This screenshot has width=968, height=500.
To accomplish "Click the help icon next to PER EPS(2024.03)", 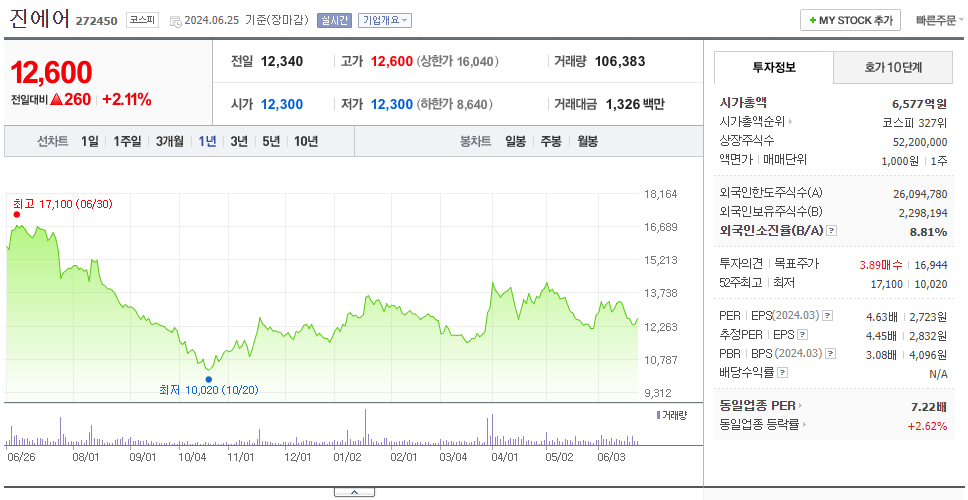I will coord(827,315).
